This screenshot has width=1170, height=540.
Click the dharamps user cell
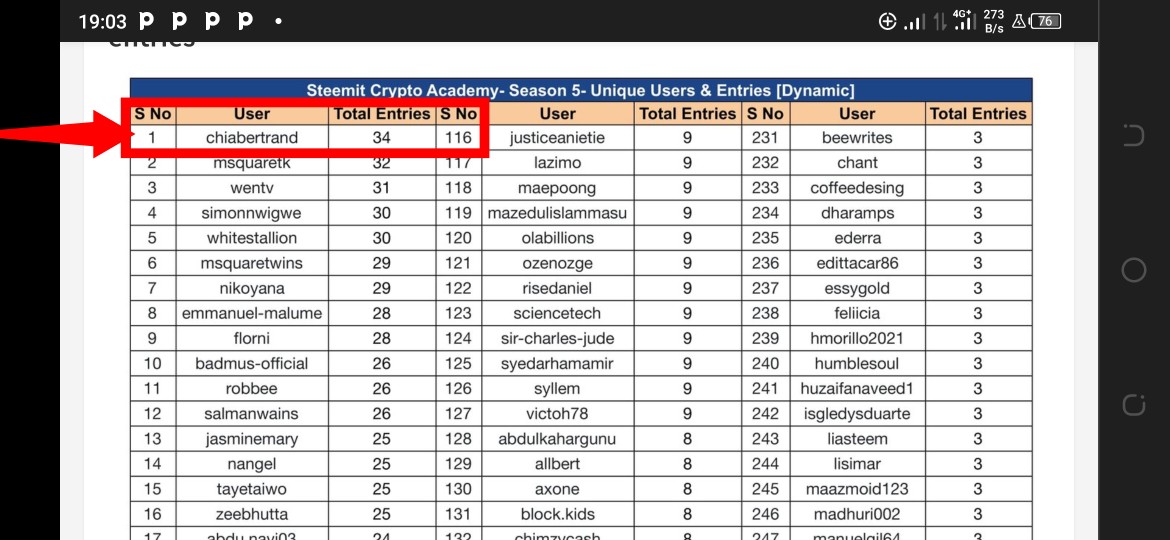click(857, 213)
